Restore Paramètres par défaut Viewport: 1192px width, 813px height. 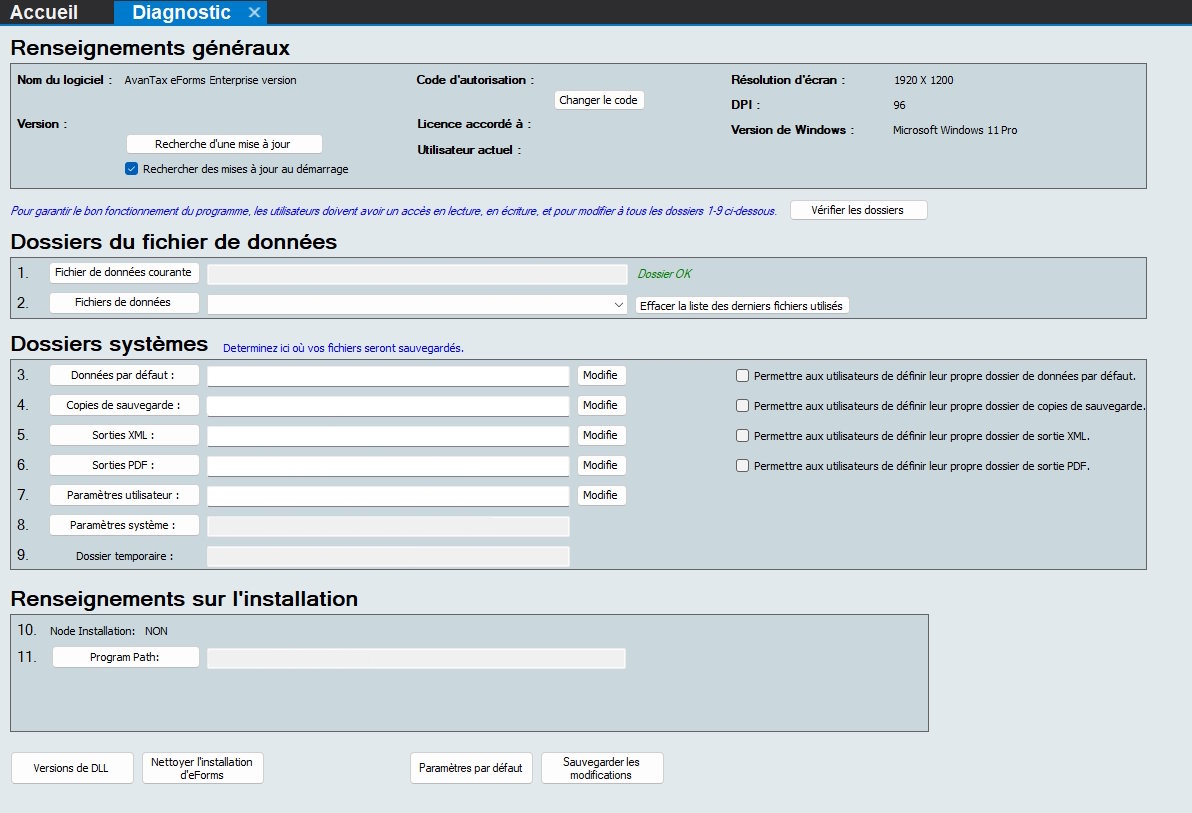pos(471,768)
